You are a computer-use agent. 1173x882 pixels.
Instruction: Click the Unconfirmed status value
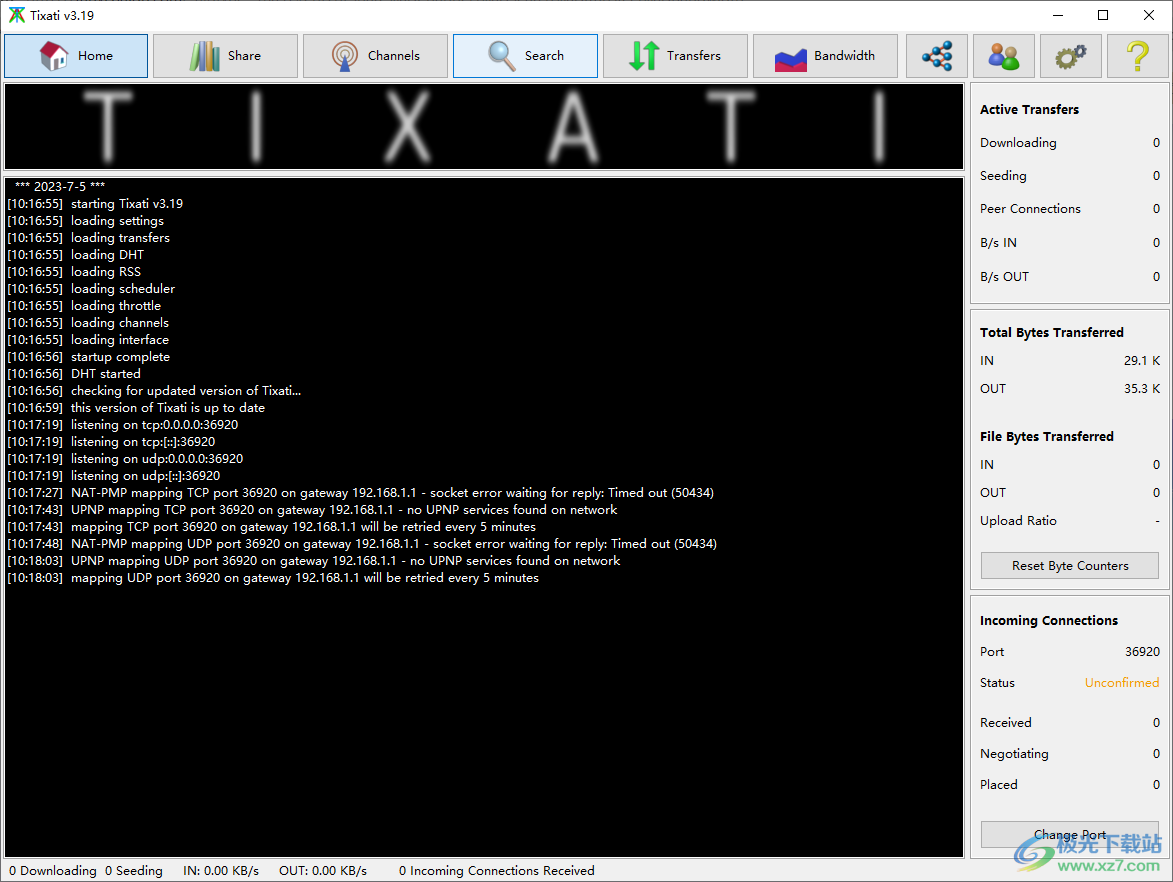click(1121, 682)
